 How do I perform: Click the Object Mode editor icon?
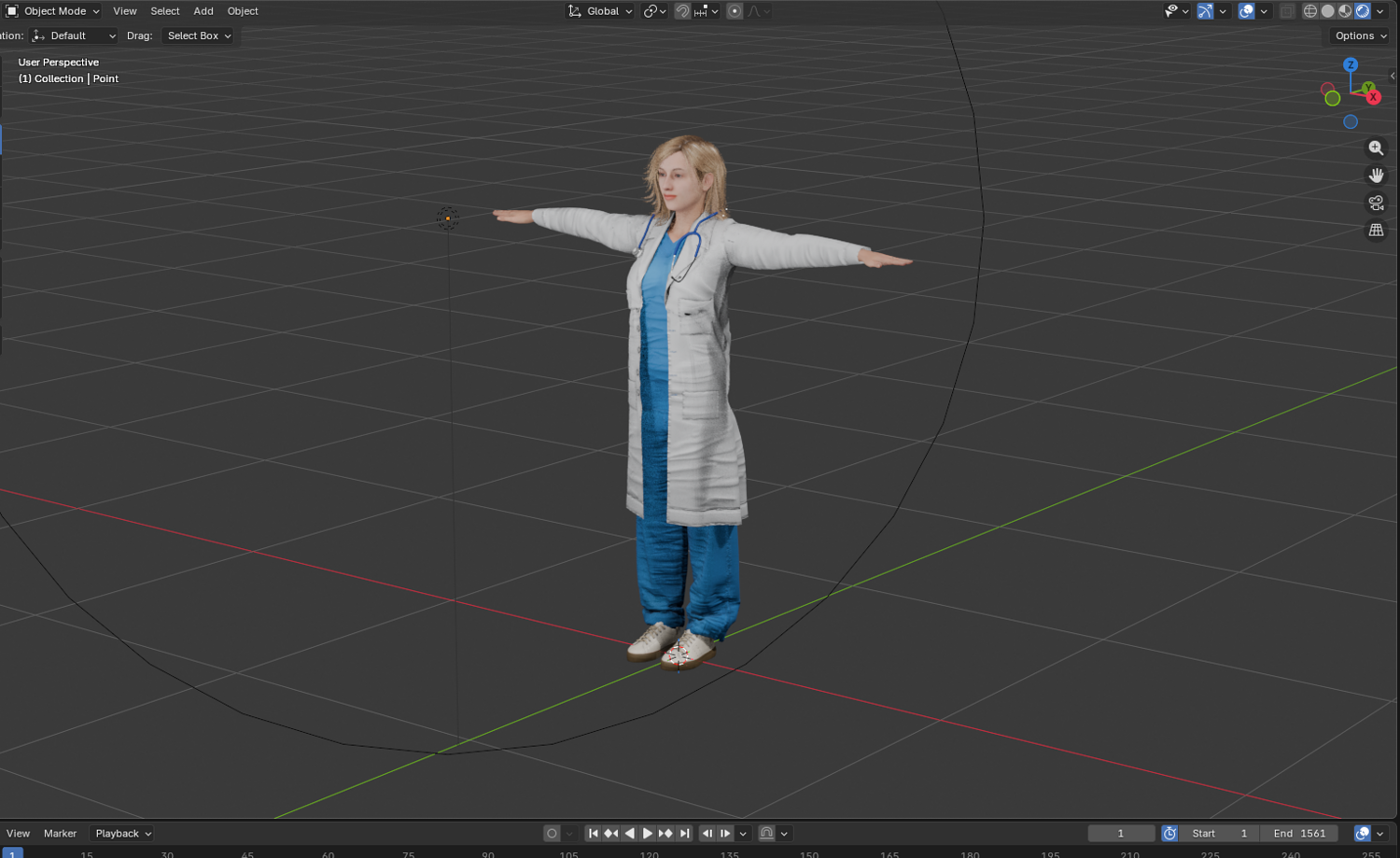12,11
